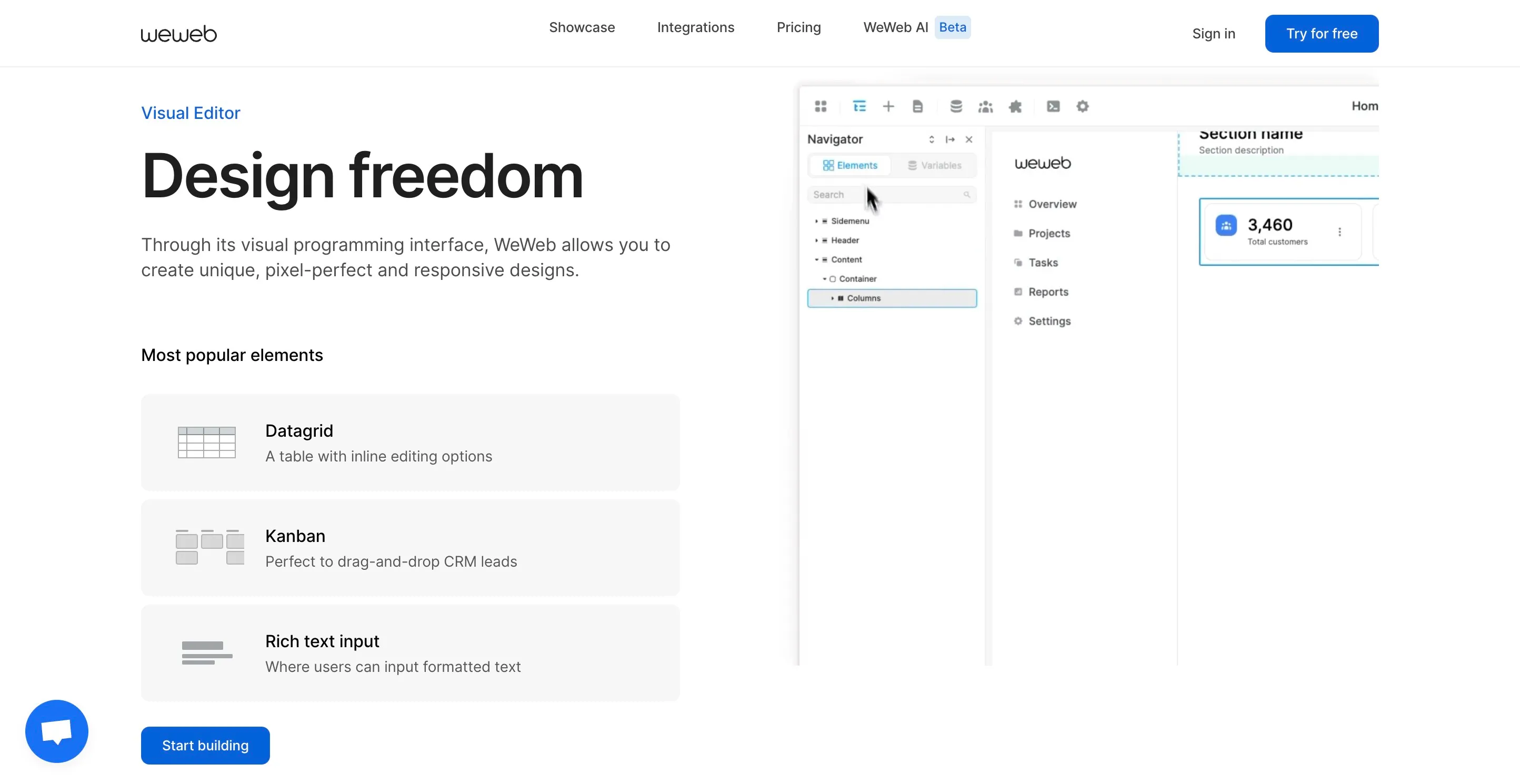
Task: Click the blue Total customers icon
Action: pyautogui.click(x=1226, y=225)
